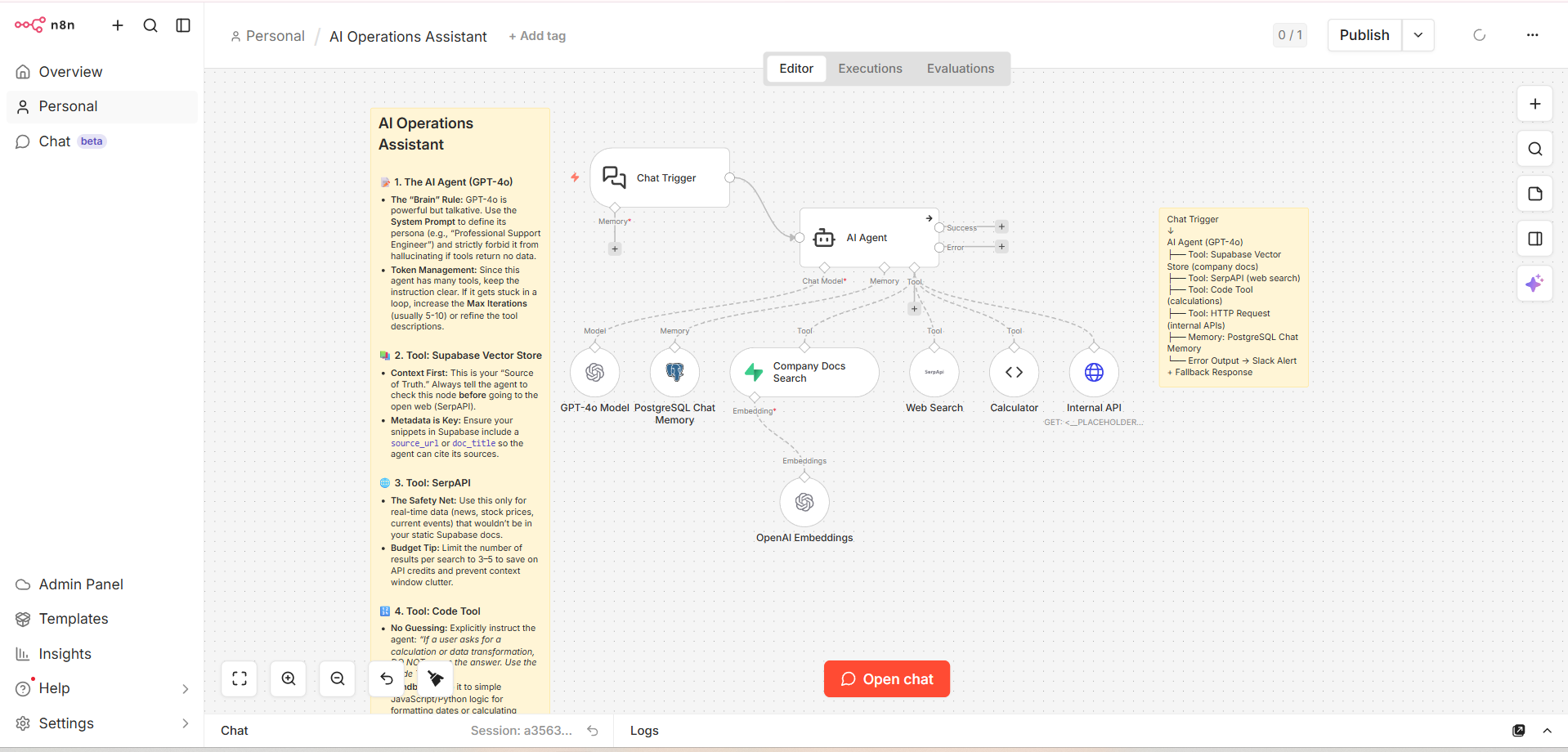The image size is (1568, 752).
Task: Select the Web Search SerpApi node
Action: click(934, 373)
